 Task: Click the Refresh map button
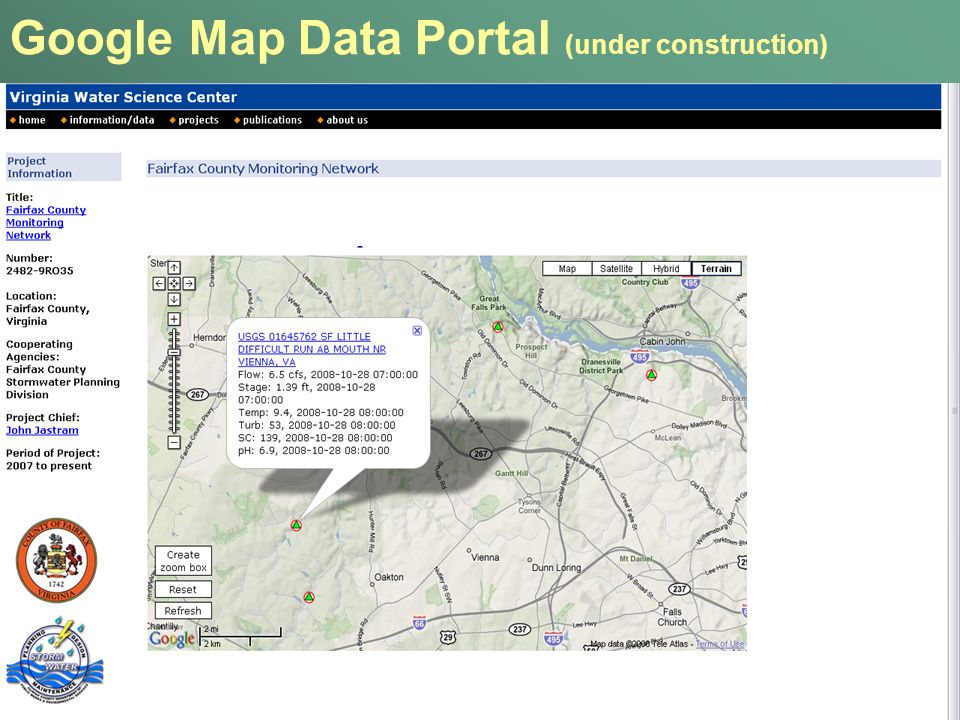[183, 610]
